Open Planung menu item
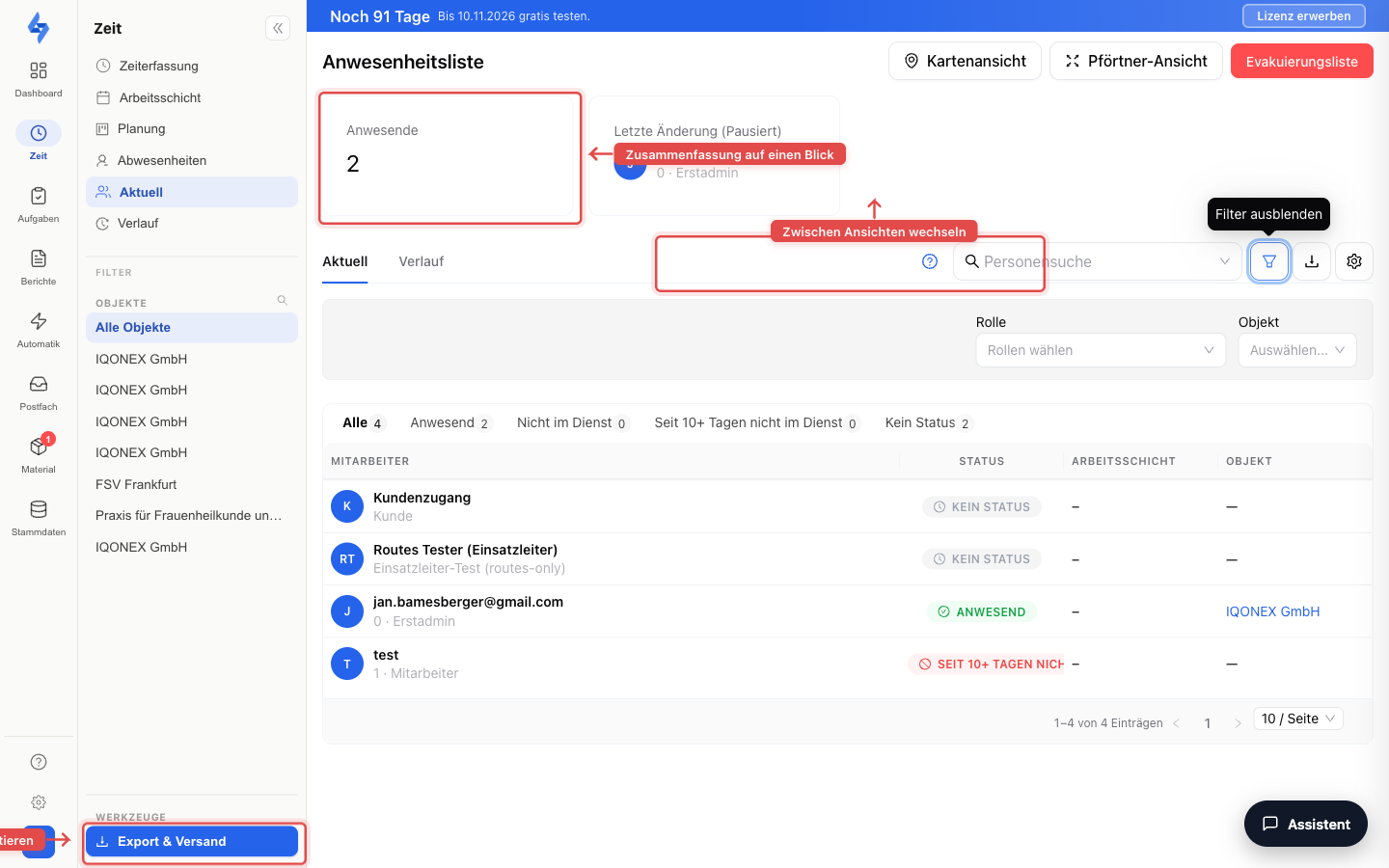Viewport: 1389px width, 868px height. pos(192,128)
